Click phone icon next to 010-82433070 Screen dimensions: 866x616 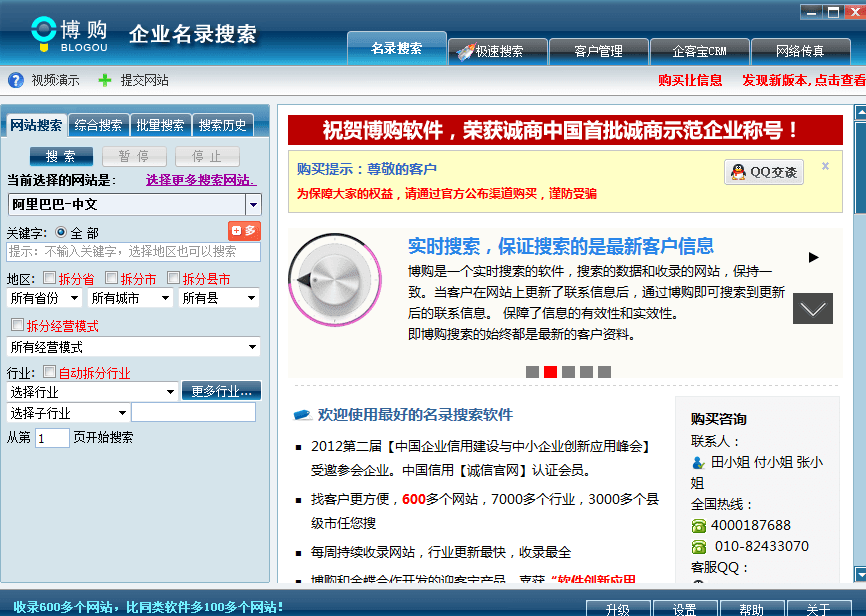click(699, 546)
